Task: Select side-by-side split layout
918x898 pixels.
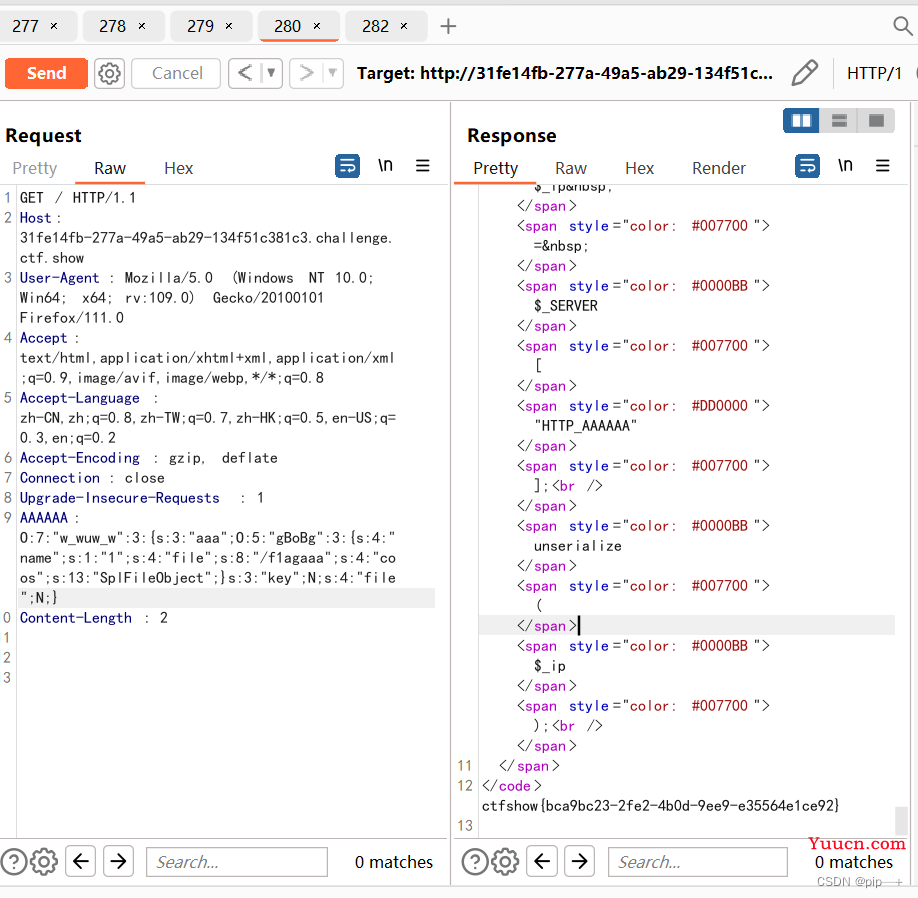Action: [x=801, y=121]
